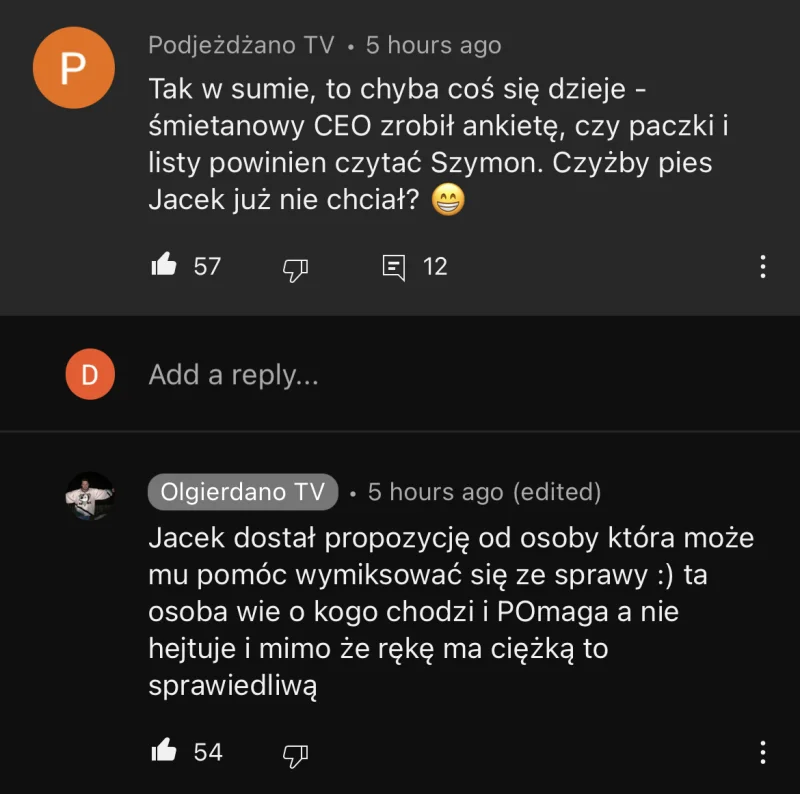Open the replies icon on the top comment
Image resolution: width=800 pixels, height=794 pixels.
coord(394,267)
